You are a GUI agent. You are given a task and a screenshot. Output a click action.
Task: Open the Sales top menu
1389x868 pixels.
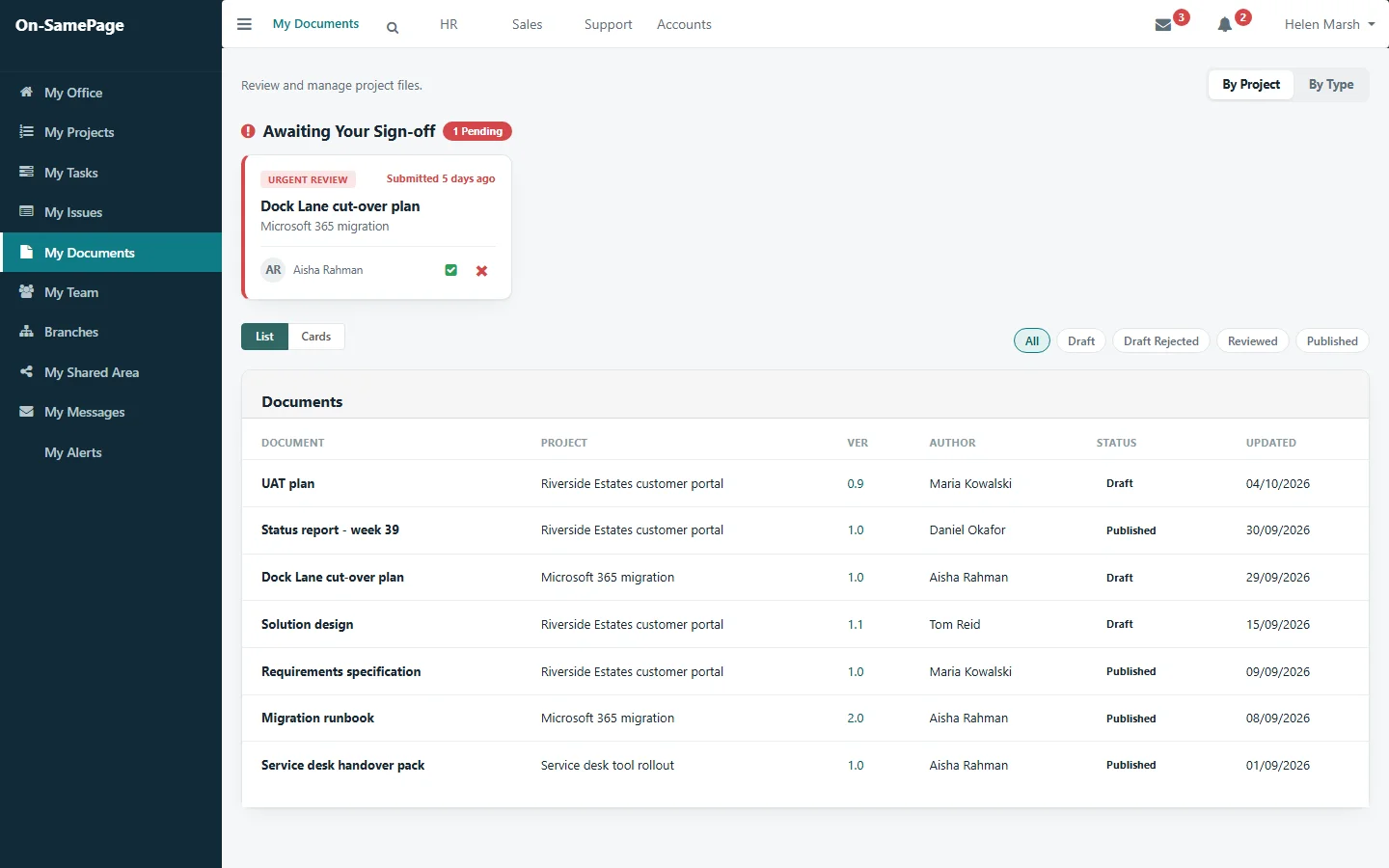coord(527,25)
